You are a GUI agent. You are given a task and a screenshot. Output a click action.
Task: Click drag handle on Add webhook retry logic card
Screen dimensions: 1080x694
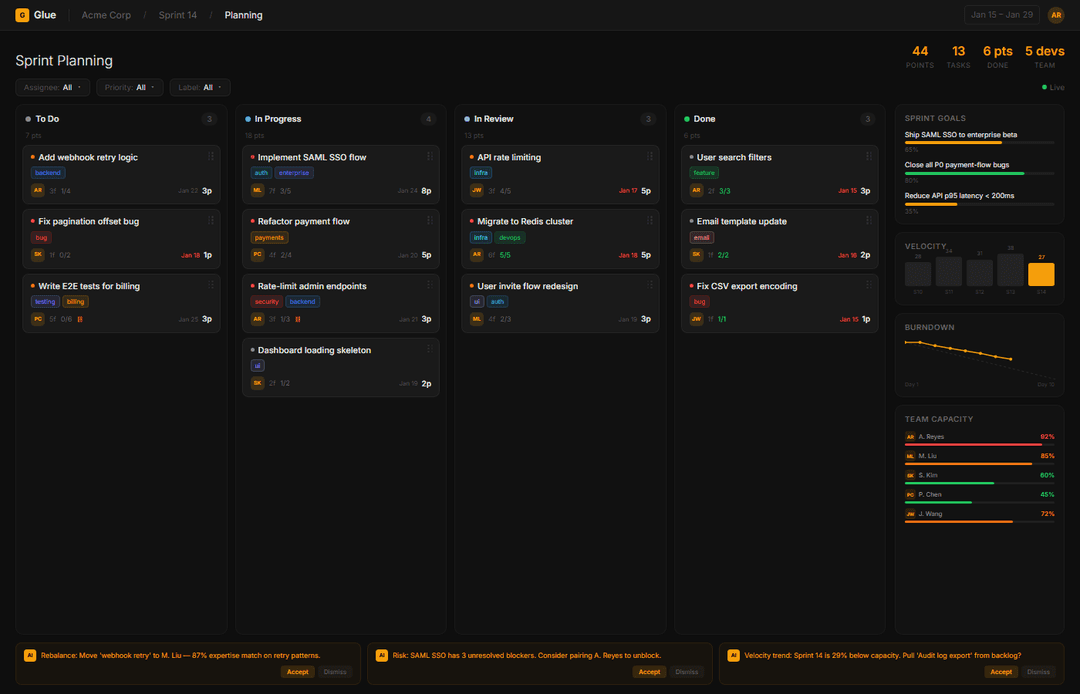pos(211,156)
